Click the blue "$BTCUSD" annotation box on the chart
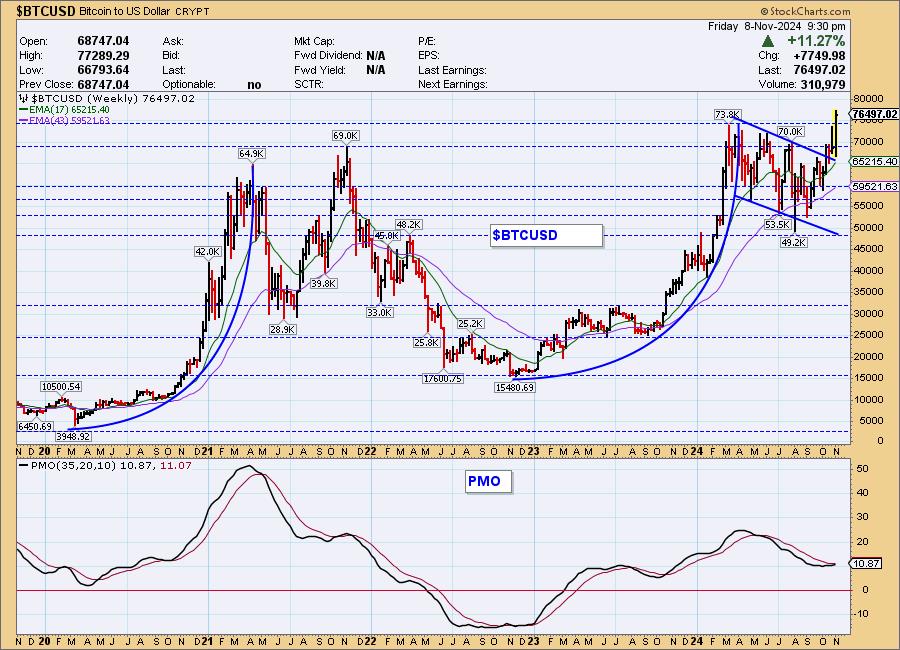 (x=546, y=235)
